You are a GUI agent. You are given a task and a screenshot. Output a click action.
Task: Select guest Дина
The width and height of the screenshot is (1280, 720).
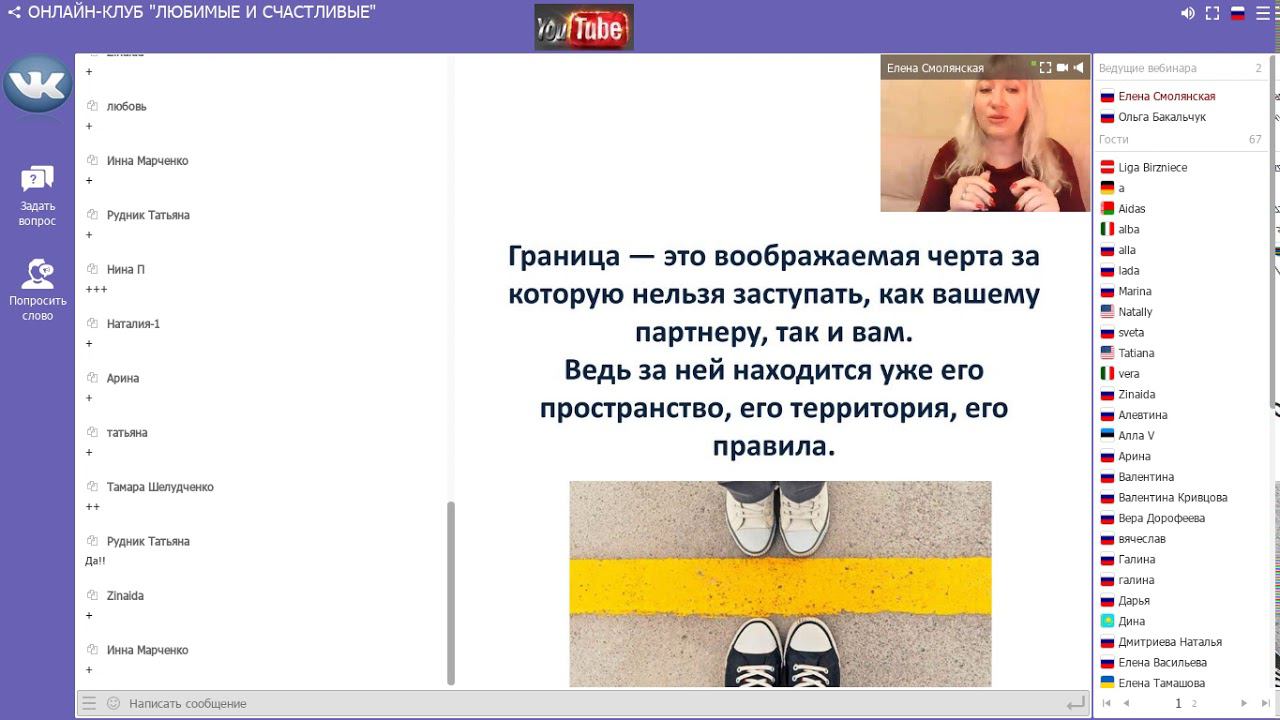[x=1132, y=621]
